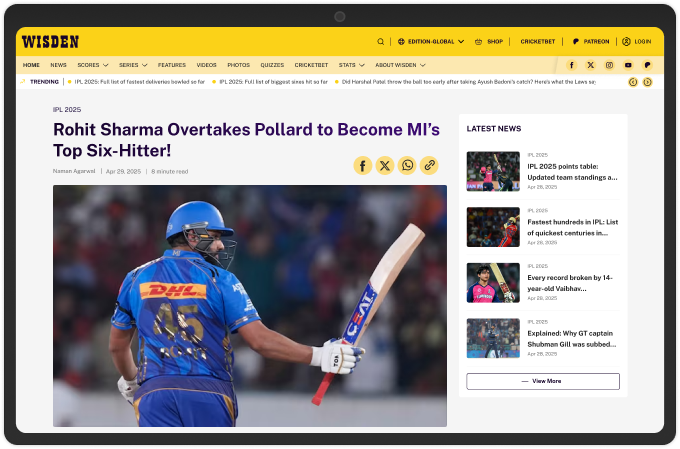The width and height of the screenshot is (680, 449).
Task: Click Shubman Gill news thumbnail
Action: tap(493, 338)
